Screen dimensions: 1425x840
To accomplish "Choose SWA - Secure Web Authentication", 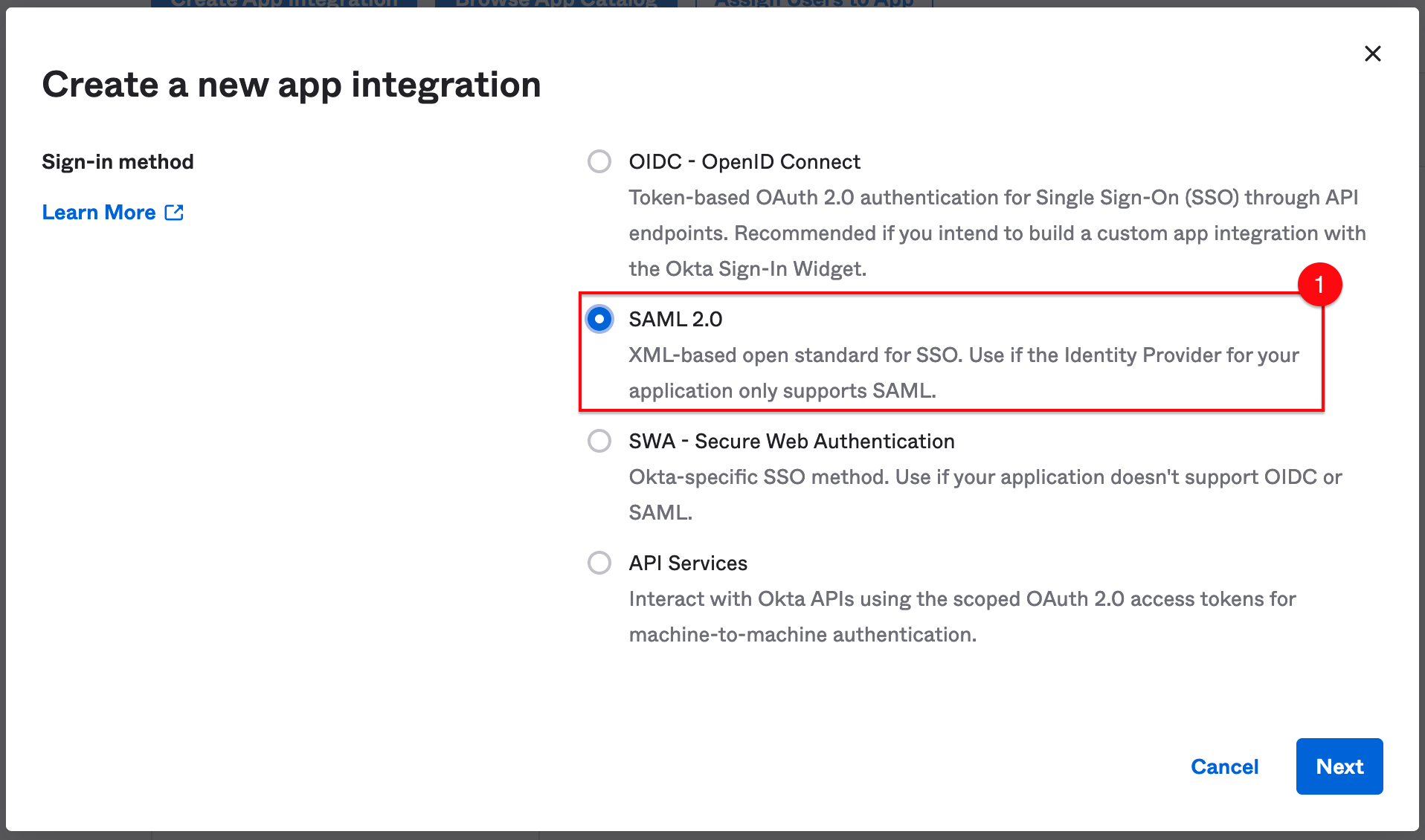I will pyautogui.click(x=599, y=441).
